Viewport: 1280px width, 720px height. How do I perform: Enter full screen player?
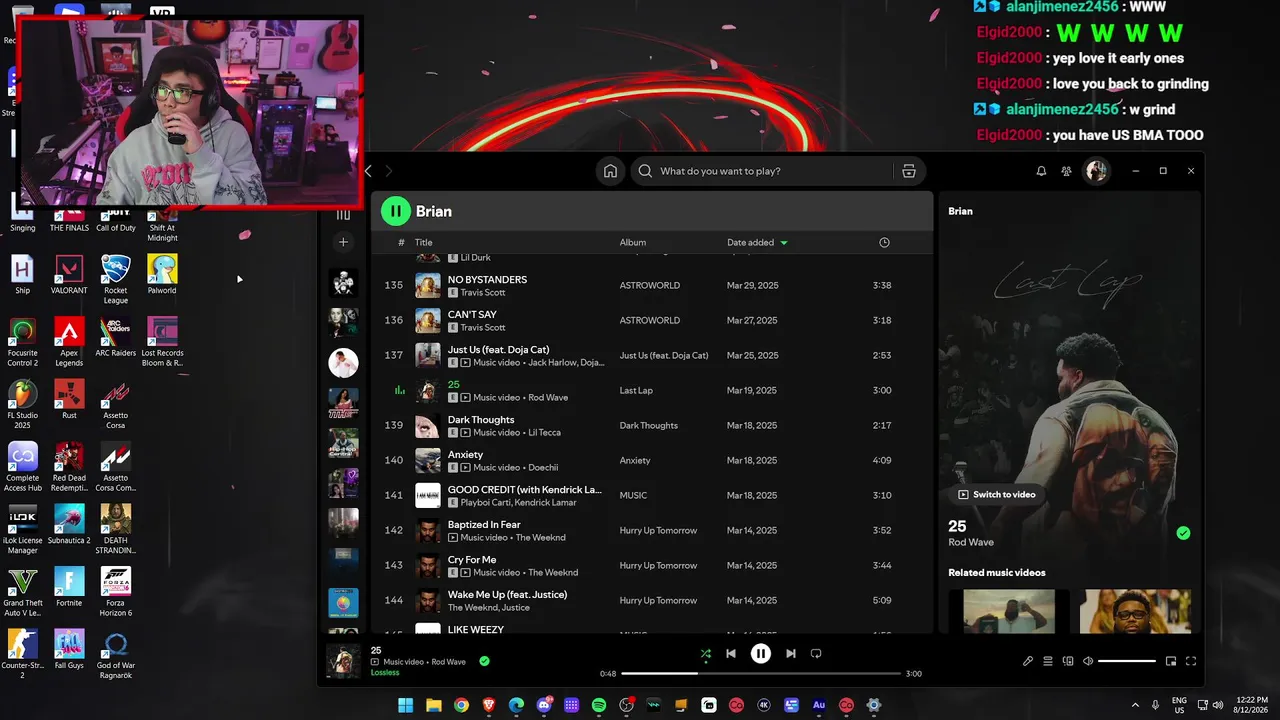pyautogui.click(x=1191, y=661)
